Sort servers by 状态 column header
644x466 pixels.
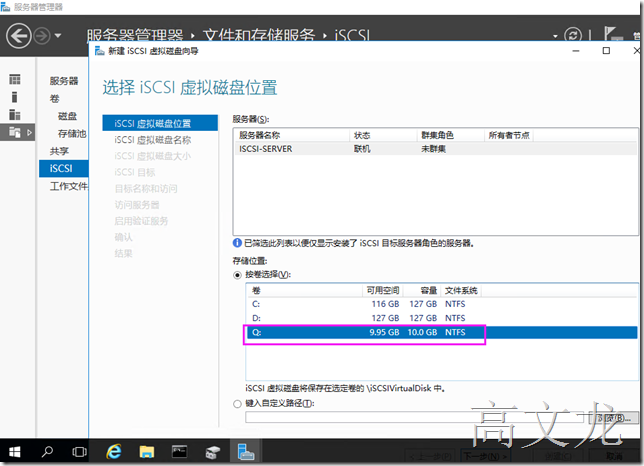click(384, 135)
